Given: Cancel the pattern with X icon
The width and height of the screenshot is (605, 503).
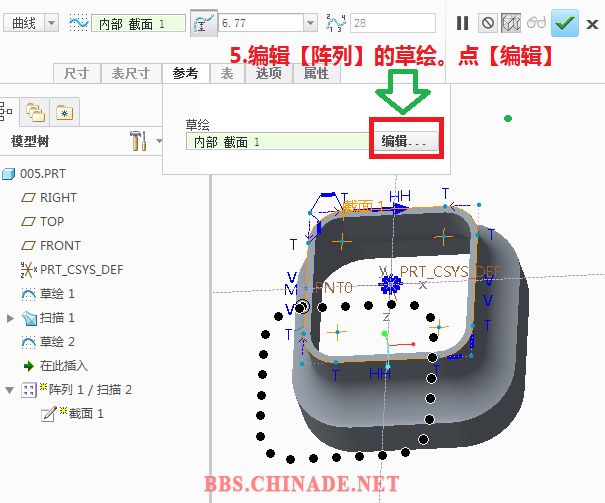Looking at the screenshot, I should (x=592, y=24).
